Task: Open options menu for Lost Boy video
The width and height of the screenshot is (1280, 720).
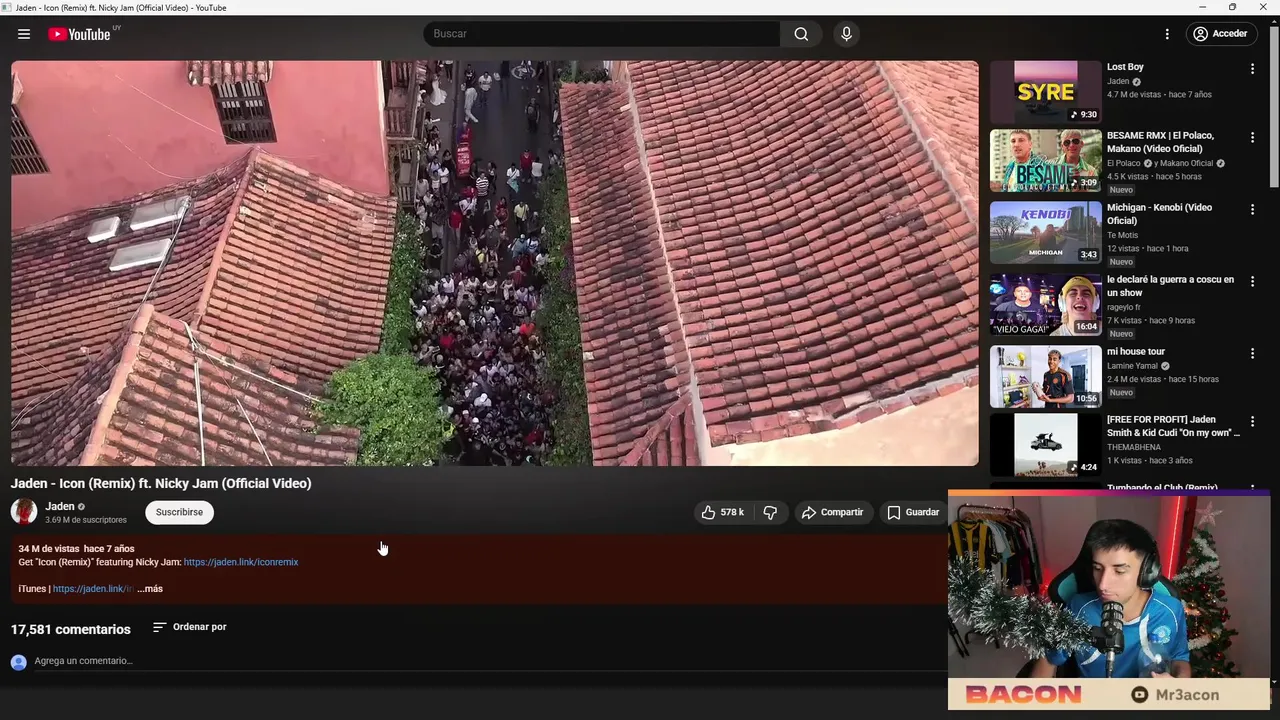Action: pos(1252,69)
